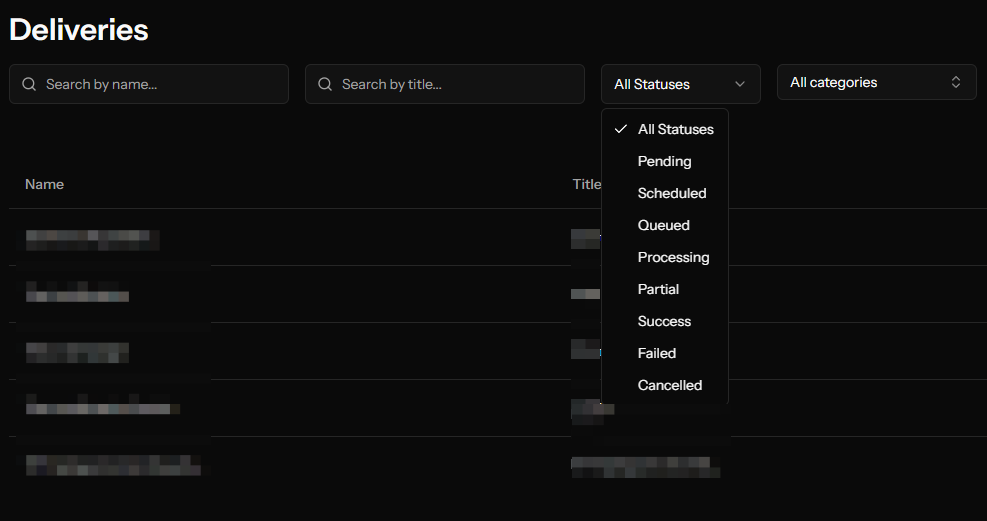Filter deliveries by Queued status
The width and height of the screenshot is (987, 521).
click(664, 225)
